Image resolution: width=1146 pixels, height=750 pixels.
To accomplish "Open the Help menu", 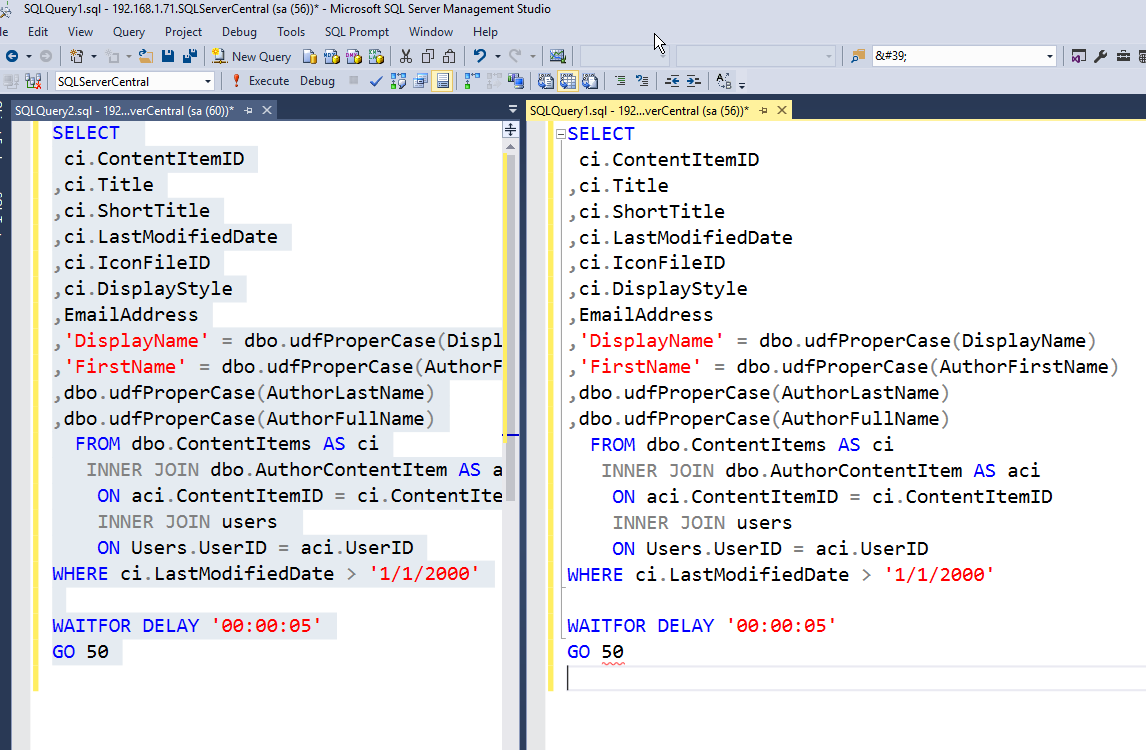I will (485, 31).
